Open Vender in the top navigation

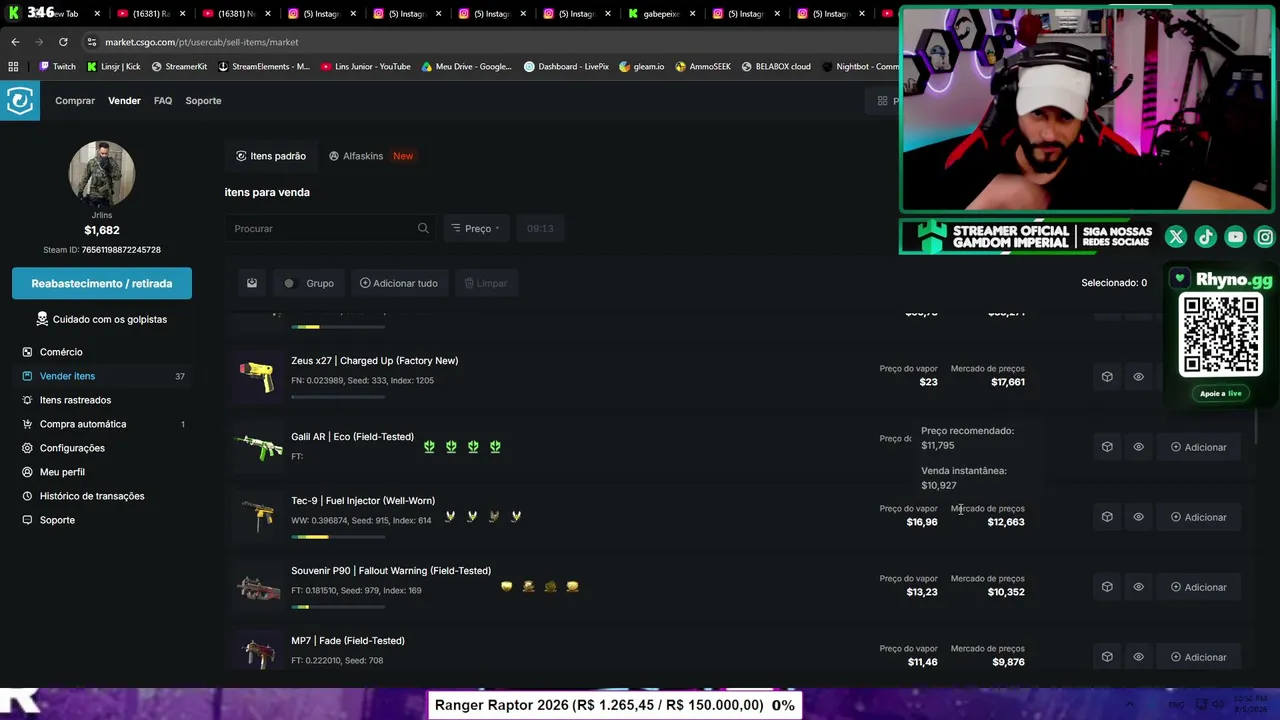point(124,101)
